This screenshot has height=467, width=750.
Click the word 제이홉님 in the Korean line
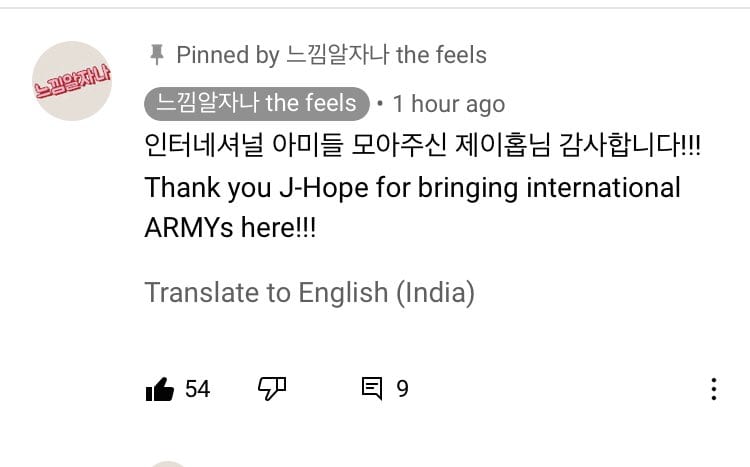coord(503,145)
